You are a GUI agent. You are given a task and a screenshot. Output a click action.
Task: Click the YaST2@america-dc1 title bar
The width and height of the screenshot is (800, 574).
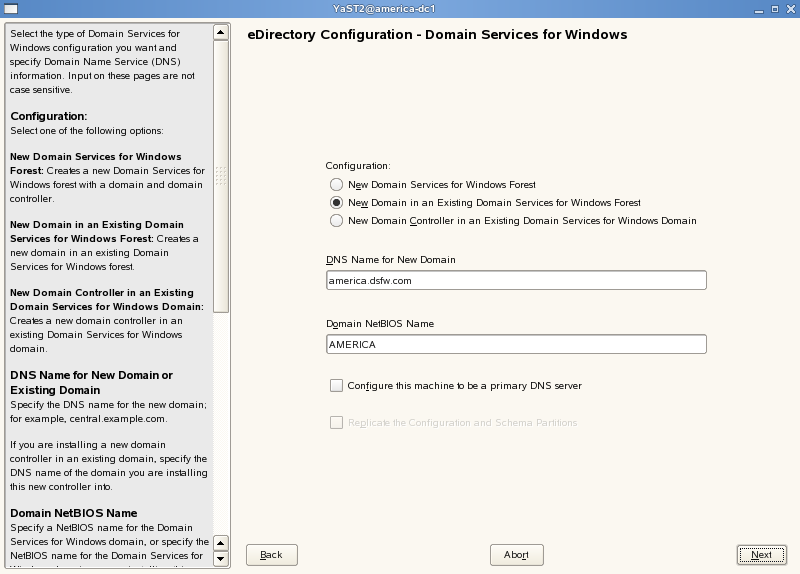[400, 8]
